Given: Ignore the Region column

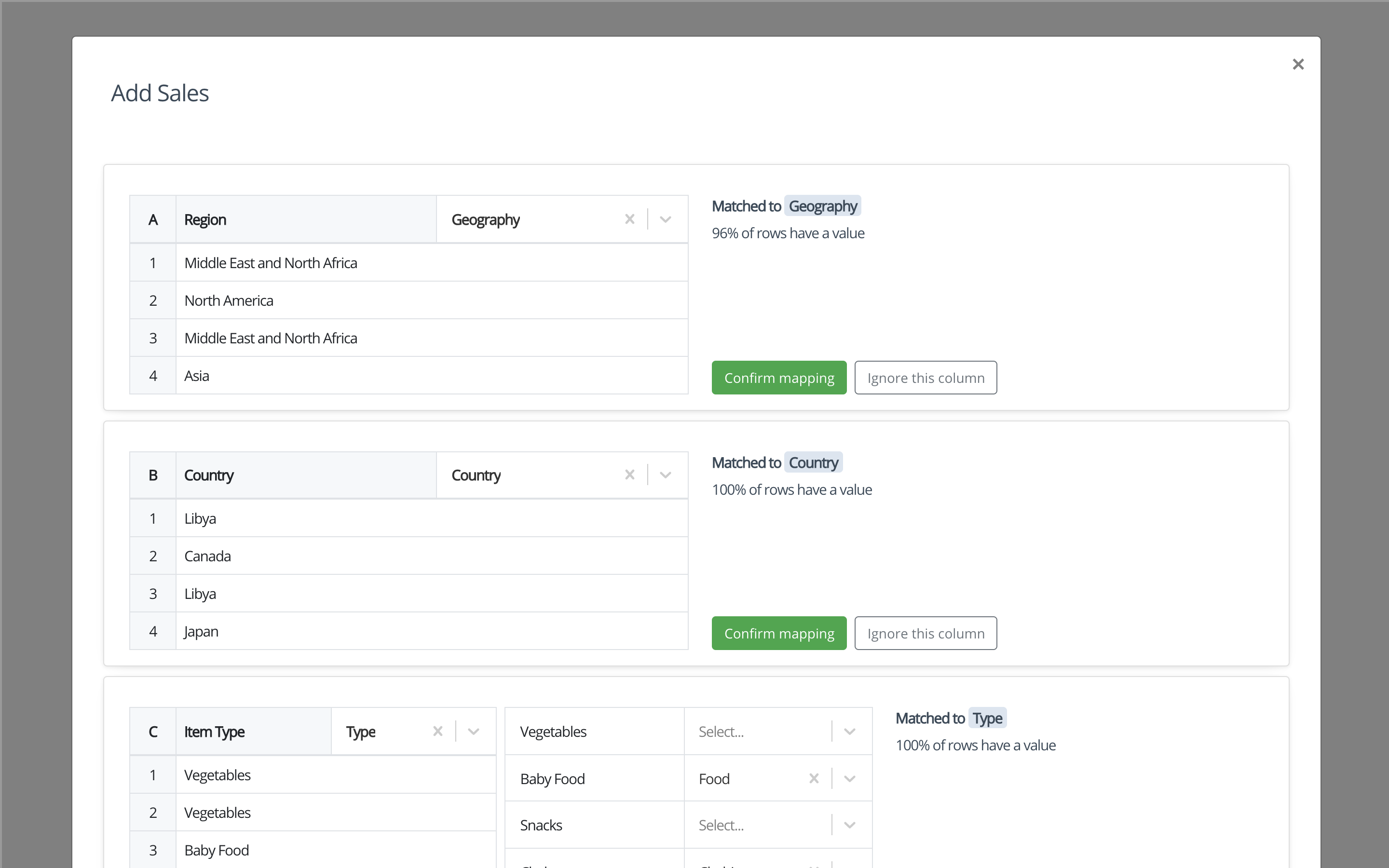Looking at the screenshot, I should point(925,378).
